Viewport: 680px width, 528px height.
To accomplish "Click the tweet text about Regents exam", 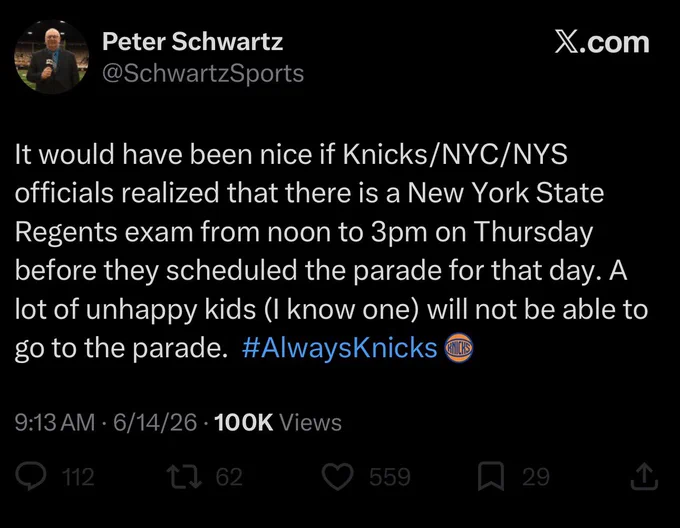I will click(x=331, y=251).
